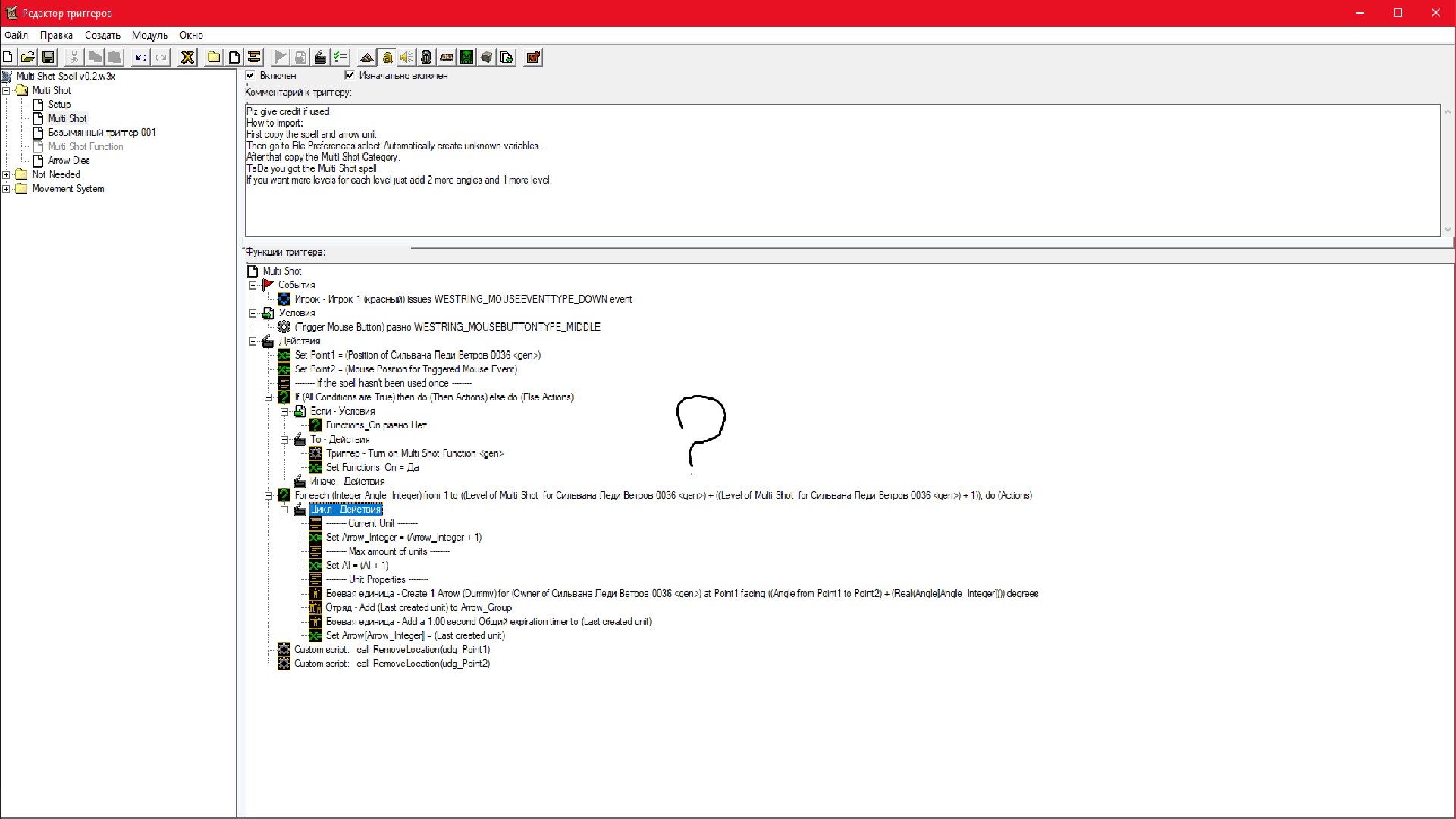Image resolution: width=1456 pixels, height=819 pixels.
Task: Click into the trigger comment text box
Action: [834, 205]
